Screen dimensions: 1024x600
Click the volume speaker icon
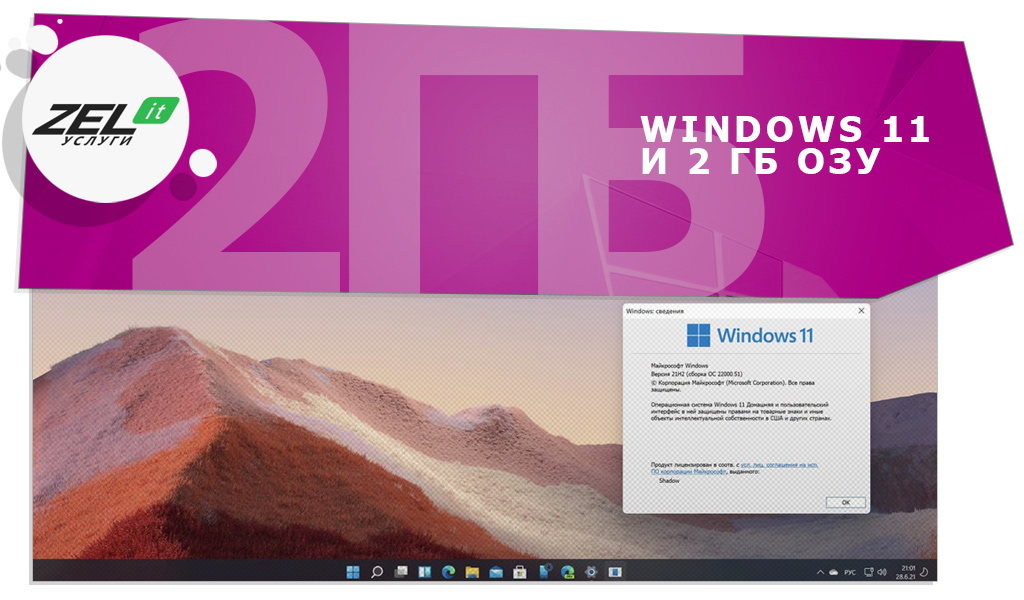point(882,572)
